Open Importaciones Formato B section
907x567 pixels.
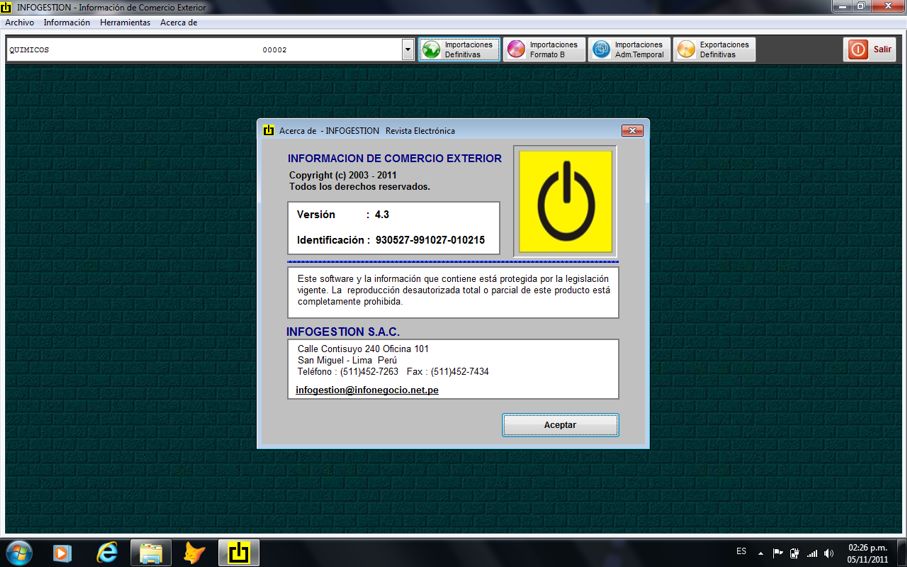tap(543, 50)
